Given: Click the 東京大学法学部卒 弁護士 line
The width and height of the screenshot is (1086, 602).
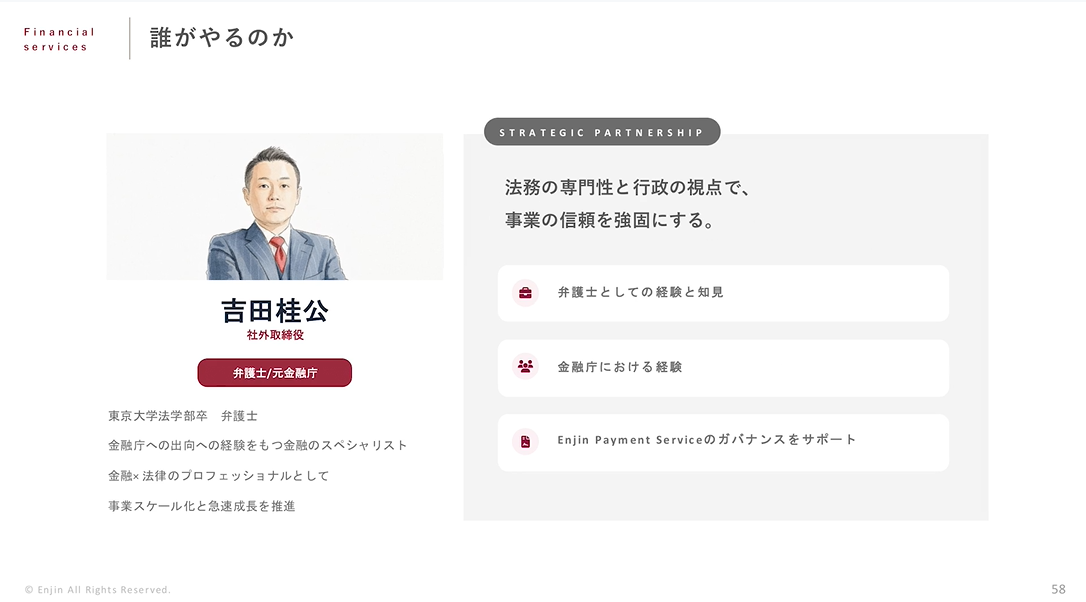Looking at the screenshot, I should (x=183, y=415).
